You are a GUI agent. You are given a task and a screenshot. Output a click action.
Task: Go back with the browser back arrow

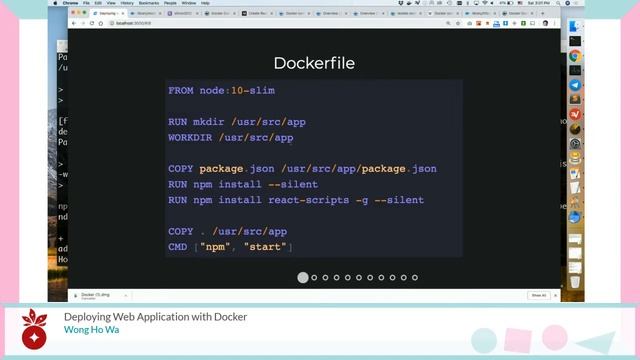click(x=74, y=23)
